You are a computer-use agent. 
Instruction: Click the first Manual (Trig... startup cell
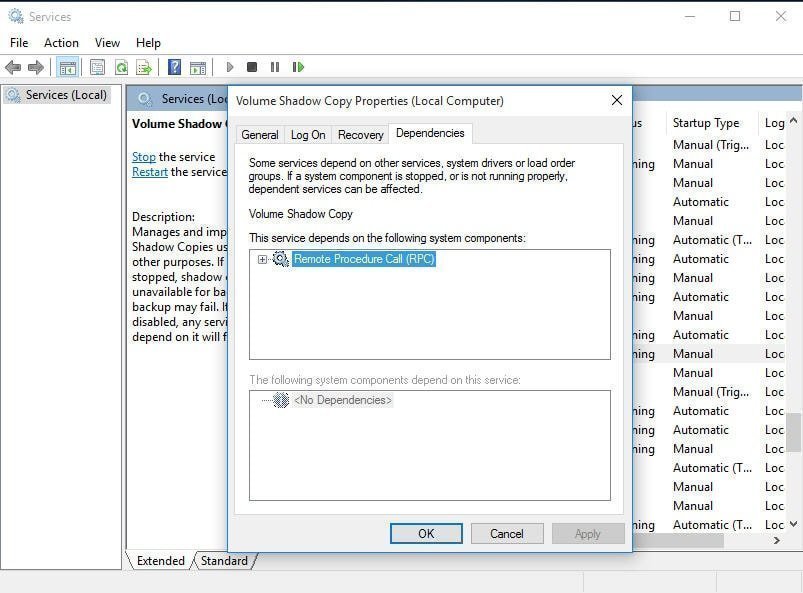pos(711,145)
